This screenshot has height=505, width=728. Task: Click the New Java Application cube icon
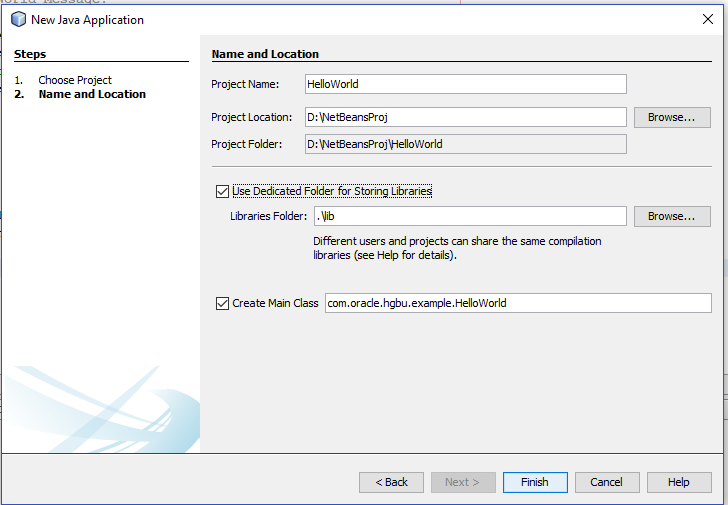click(18, 19)
